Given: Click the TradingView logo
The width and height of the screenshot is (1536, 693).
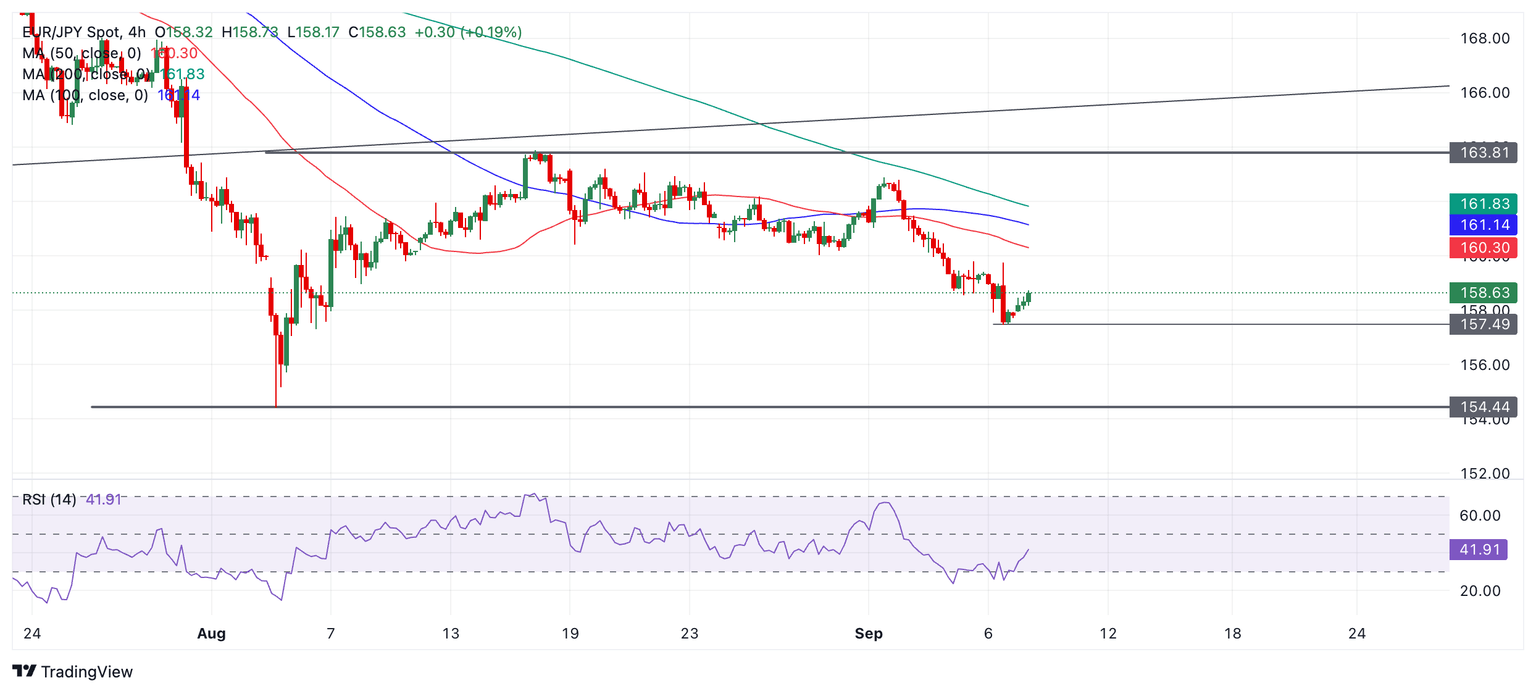Looking at the screenshot, I should 72,672.
